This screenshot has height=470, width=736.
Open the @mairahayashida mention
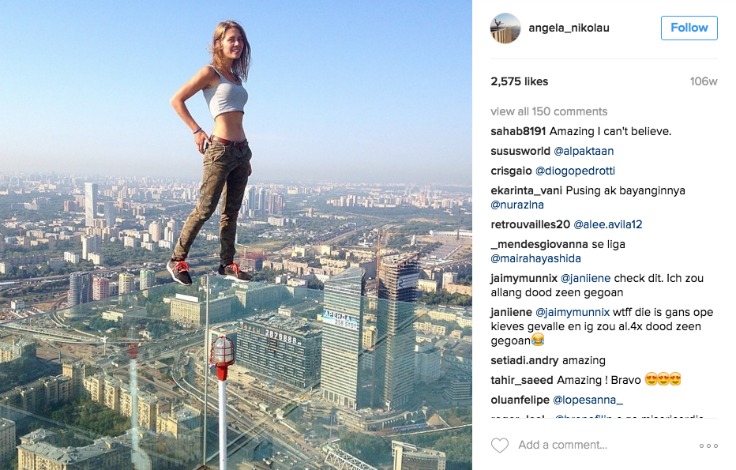(536, 258)
